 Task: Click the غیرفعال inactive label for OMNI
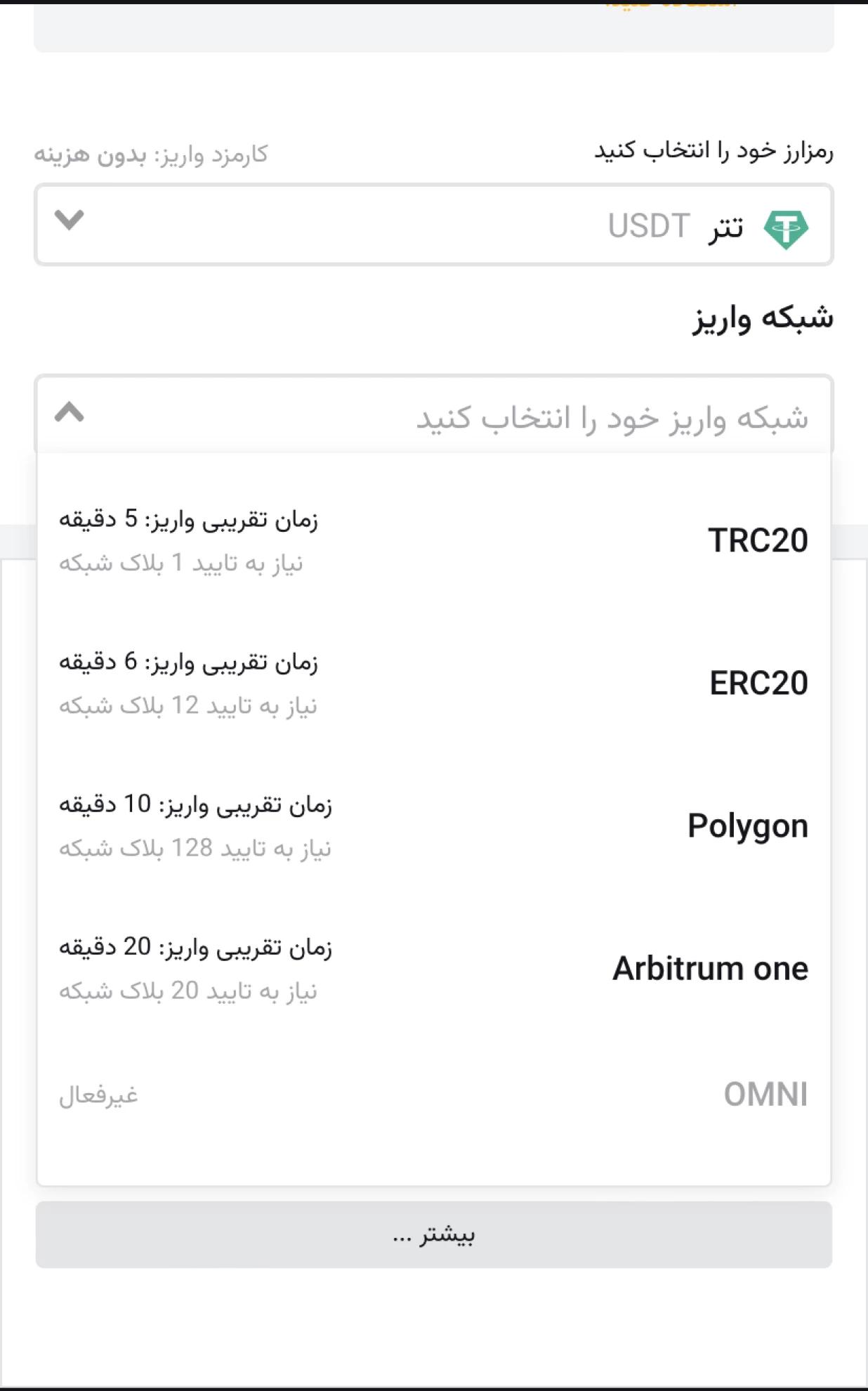pyautogui.click(x=98, y=1095)
